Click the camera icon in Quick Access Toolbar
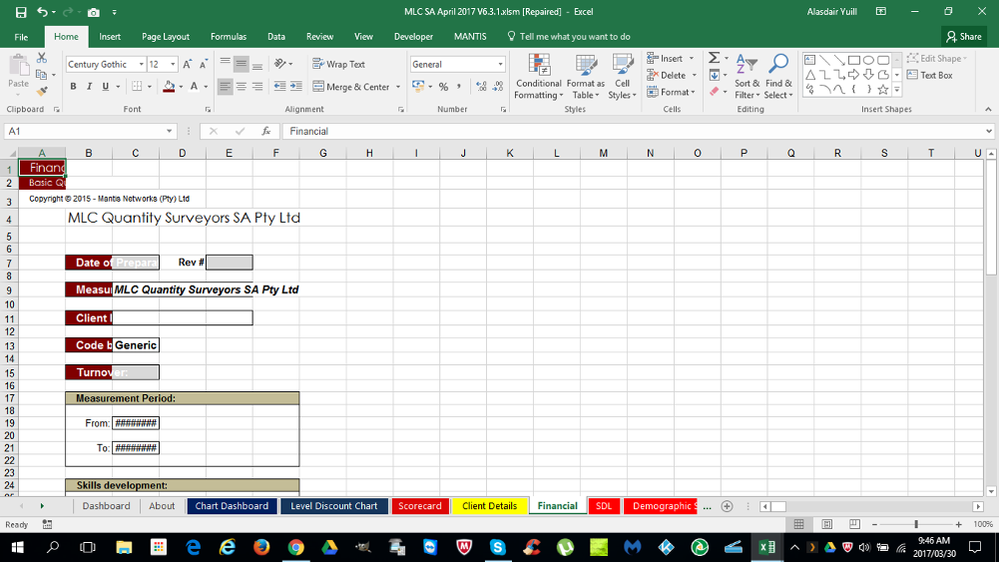This screenshot has height=562, width=999. point(93,12)
